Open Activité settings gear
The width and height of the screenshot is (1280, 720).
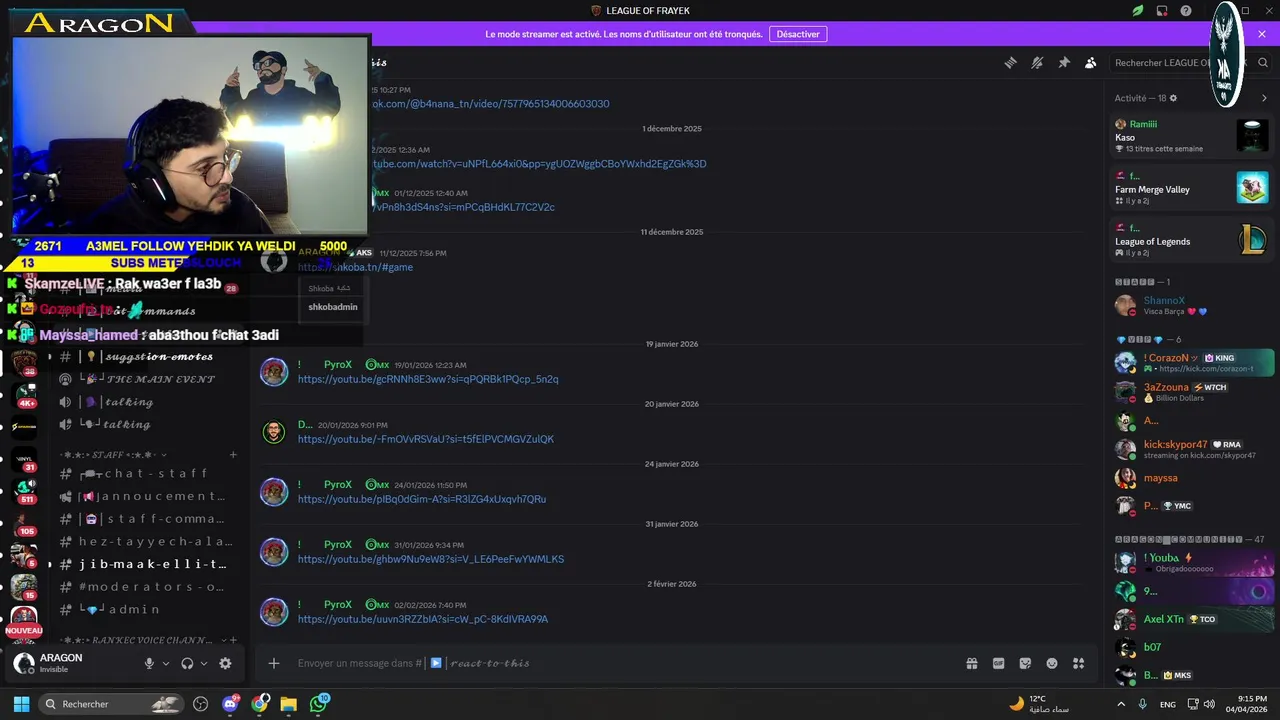(x=1173, y=98)
